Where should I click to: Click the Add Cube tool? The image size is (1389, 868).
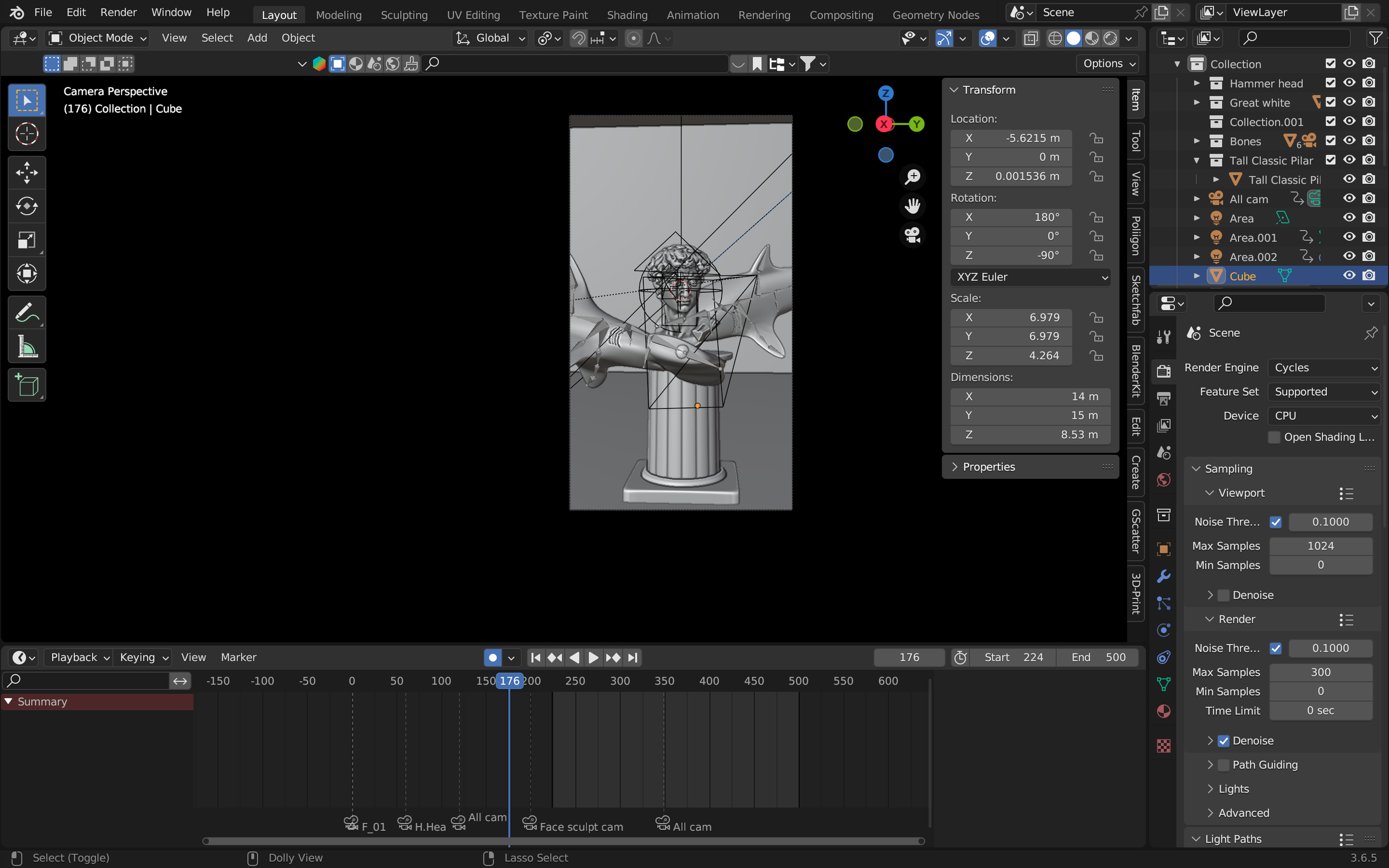pyautogui.click(x=27, y=385)
